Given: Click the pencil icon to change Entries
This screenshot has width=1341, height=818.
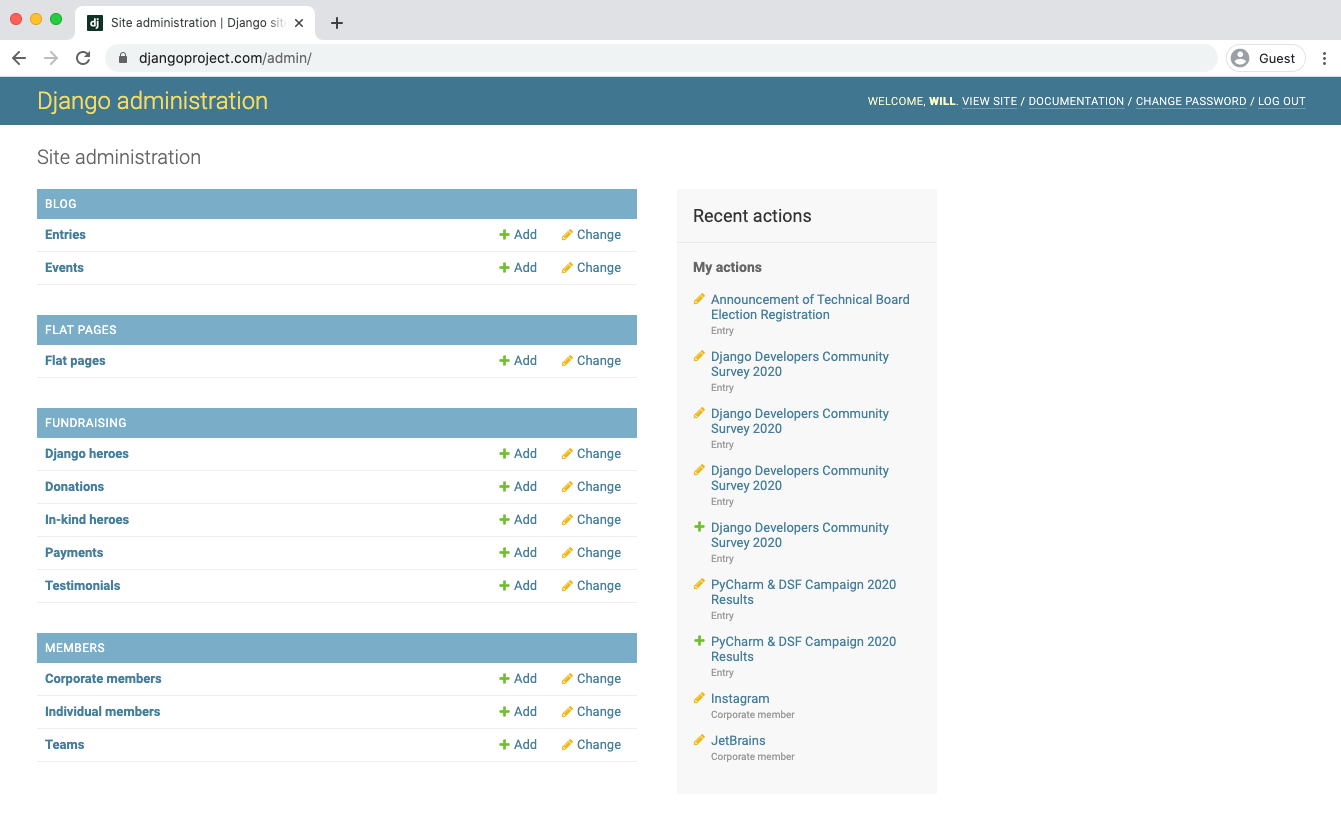Looking at the screenshot, I should point(567,235).
